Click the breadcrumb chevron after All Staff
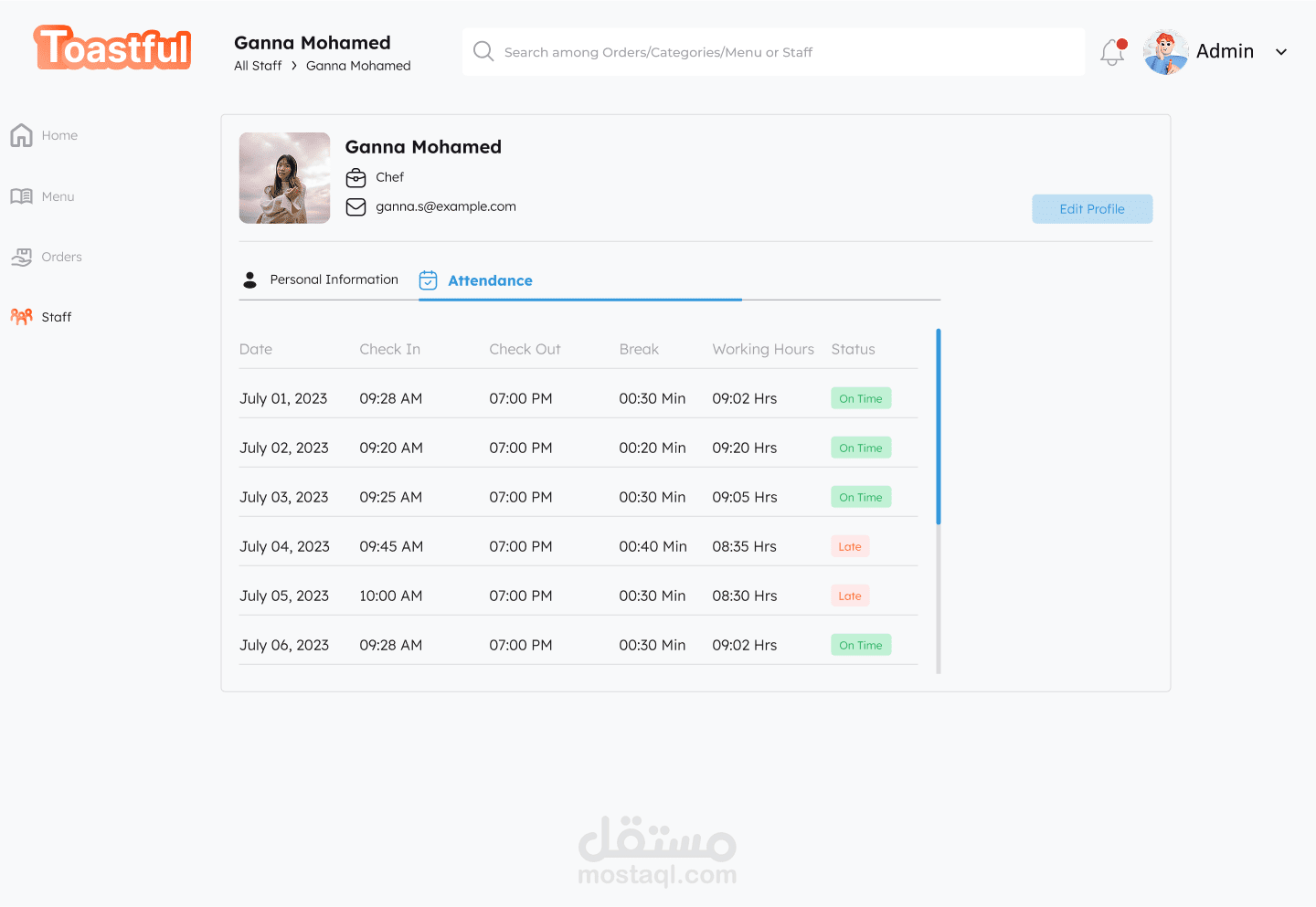 click(x=294, y=66)
